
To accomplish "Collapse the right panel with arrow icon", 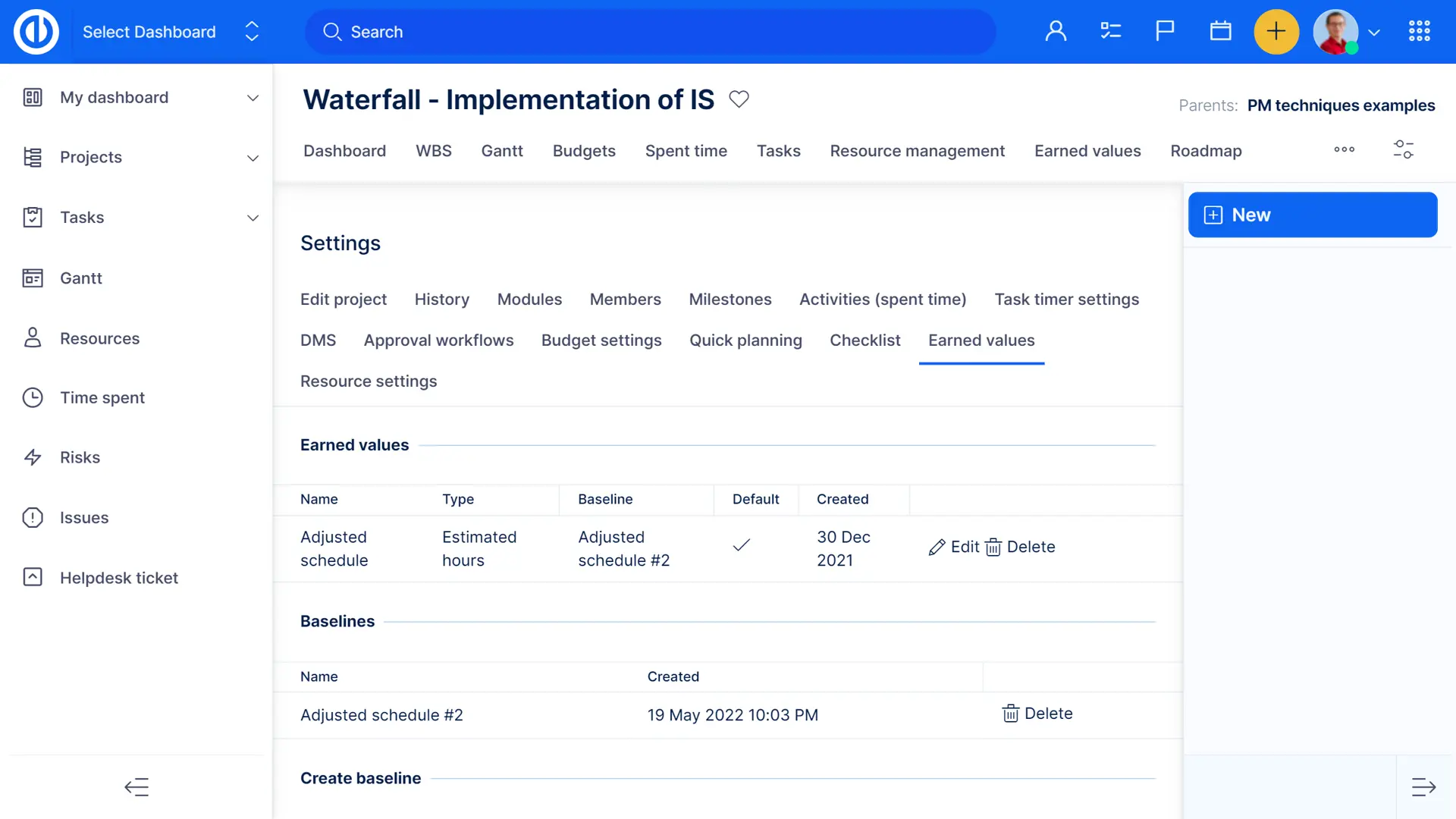I will pyautogui.click(x=1423, y=787).
